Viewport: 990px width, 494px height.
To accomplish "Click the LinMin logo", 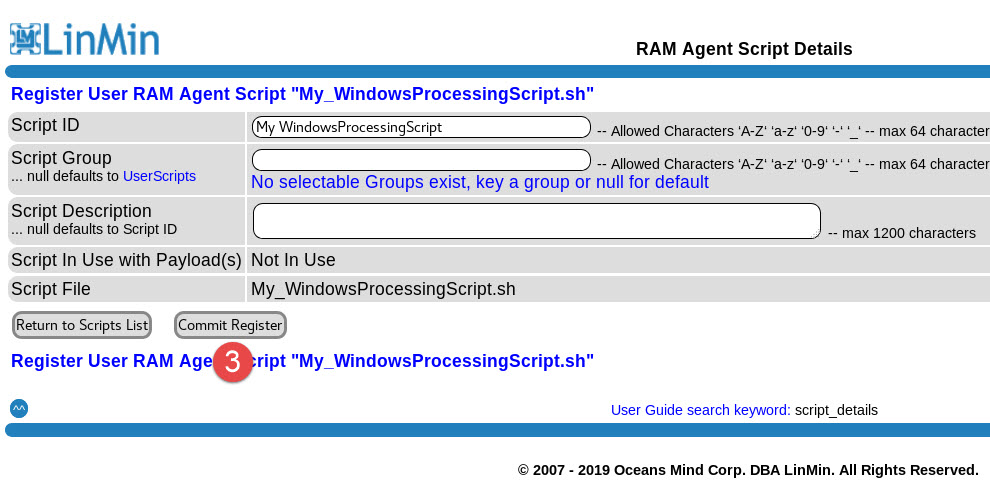I will tap(85, 39).
